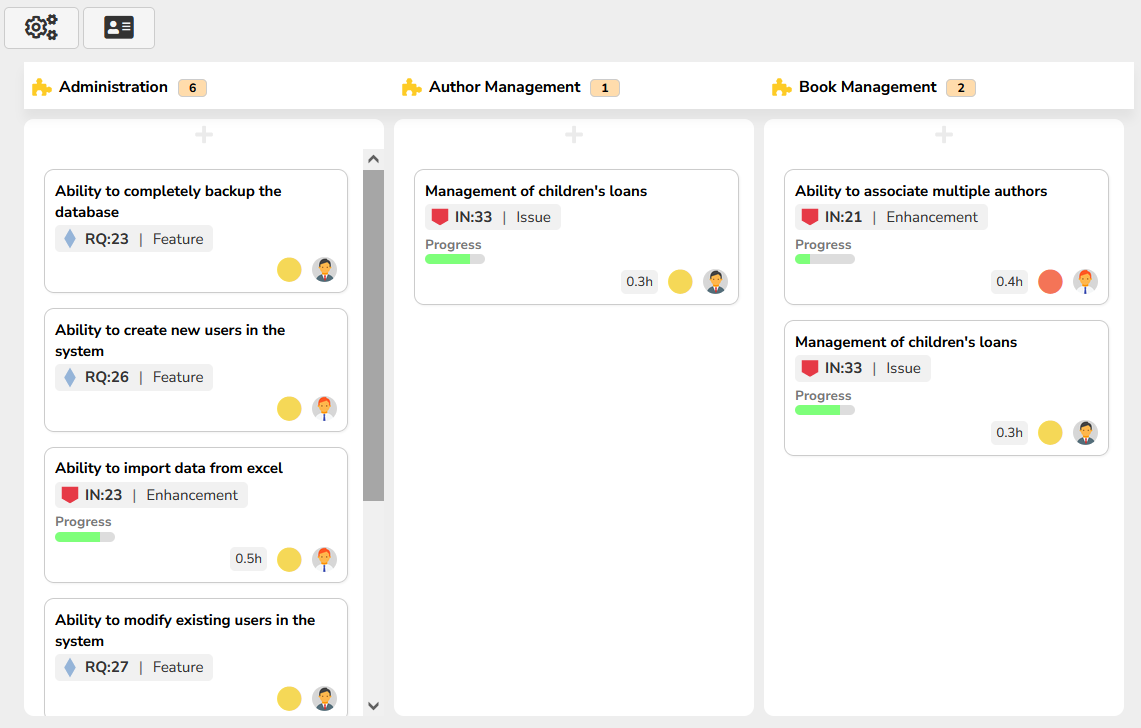This screenshot has height=728, width=1141.
Task: Open 'Ability to completely backup the database' card
Action: 168,201
